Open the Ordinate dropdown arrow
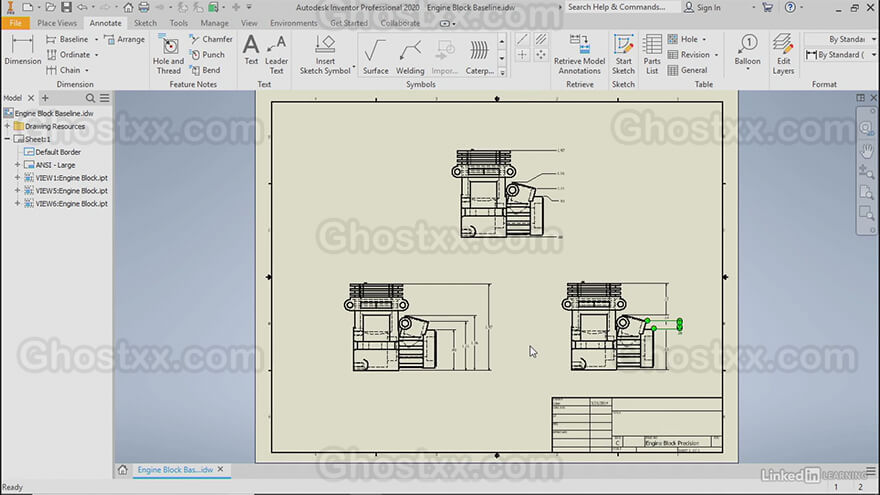880x495 pixels. [97, 55]
